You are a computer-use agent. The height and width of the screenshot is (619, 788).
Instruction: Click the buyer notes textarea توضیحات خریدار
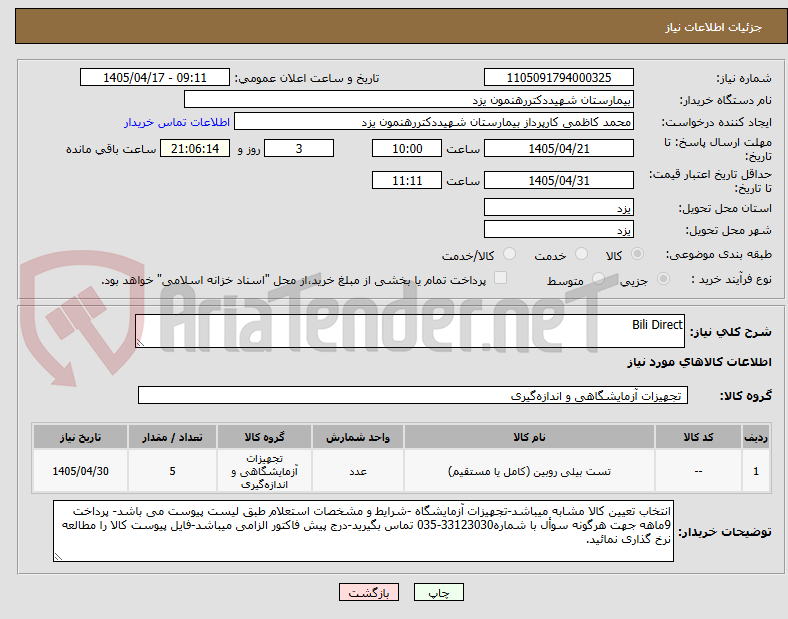363,531
